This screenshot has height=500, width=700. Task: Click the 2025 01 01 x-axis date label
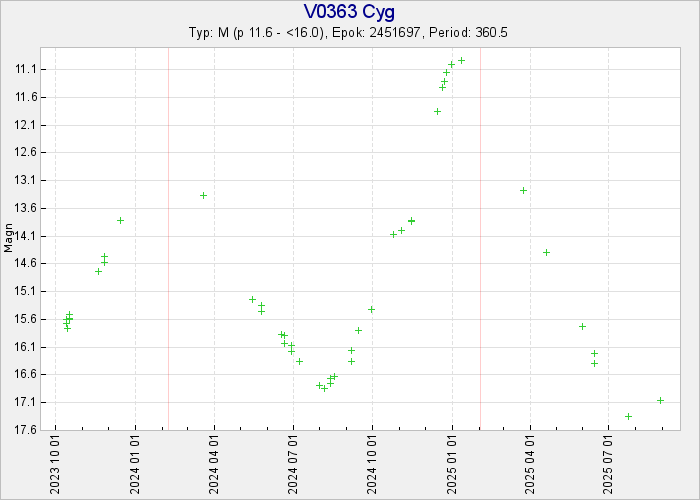click(x=451, y=464)
